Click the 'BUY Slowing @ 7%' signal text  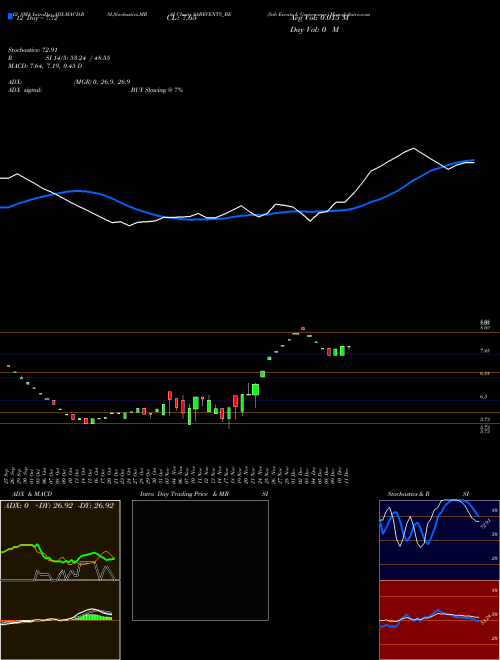(157, 90)
